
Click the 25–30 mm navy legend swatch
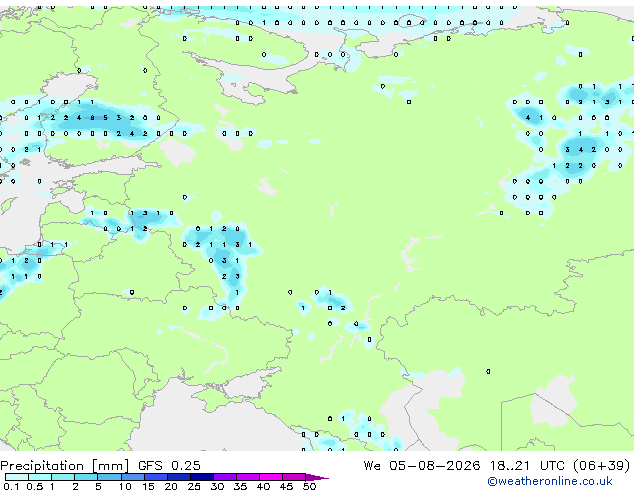202,477
